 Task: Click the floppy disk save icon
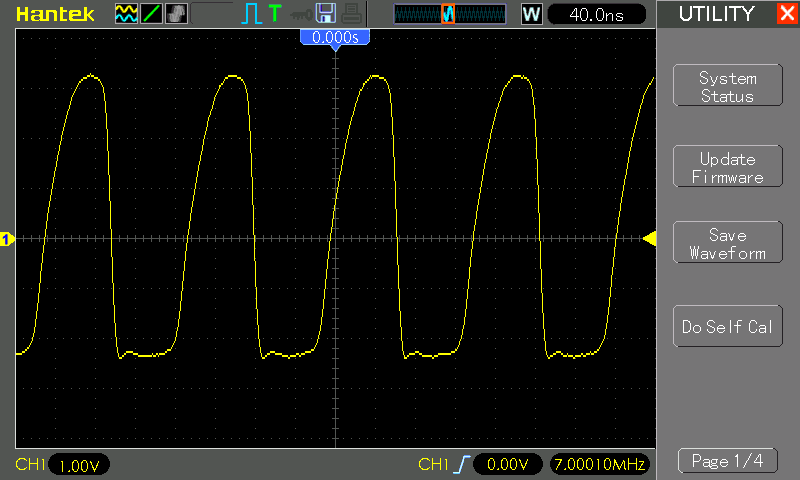[326, 13]
